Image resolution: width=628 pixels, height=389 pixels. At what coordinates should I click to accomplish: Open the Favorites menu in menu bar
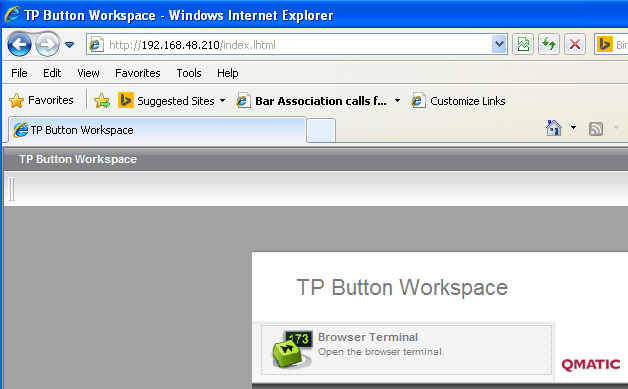(x=137, y=73)
